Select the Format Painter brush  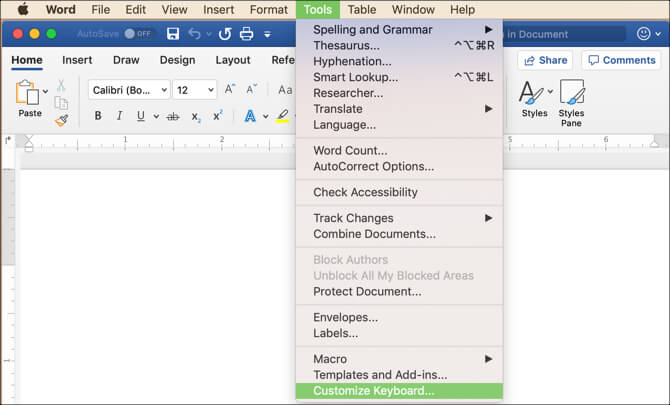tap(62, 120)
